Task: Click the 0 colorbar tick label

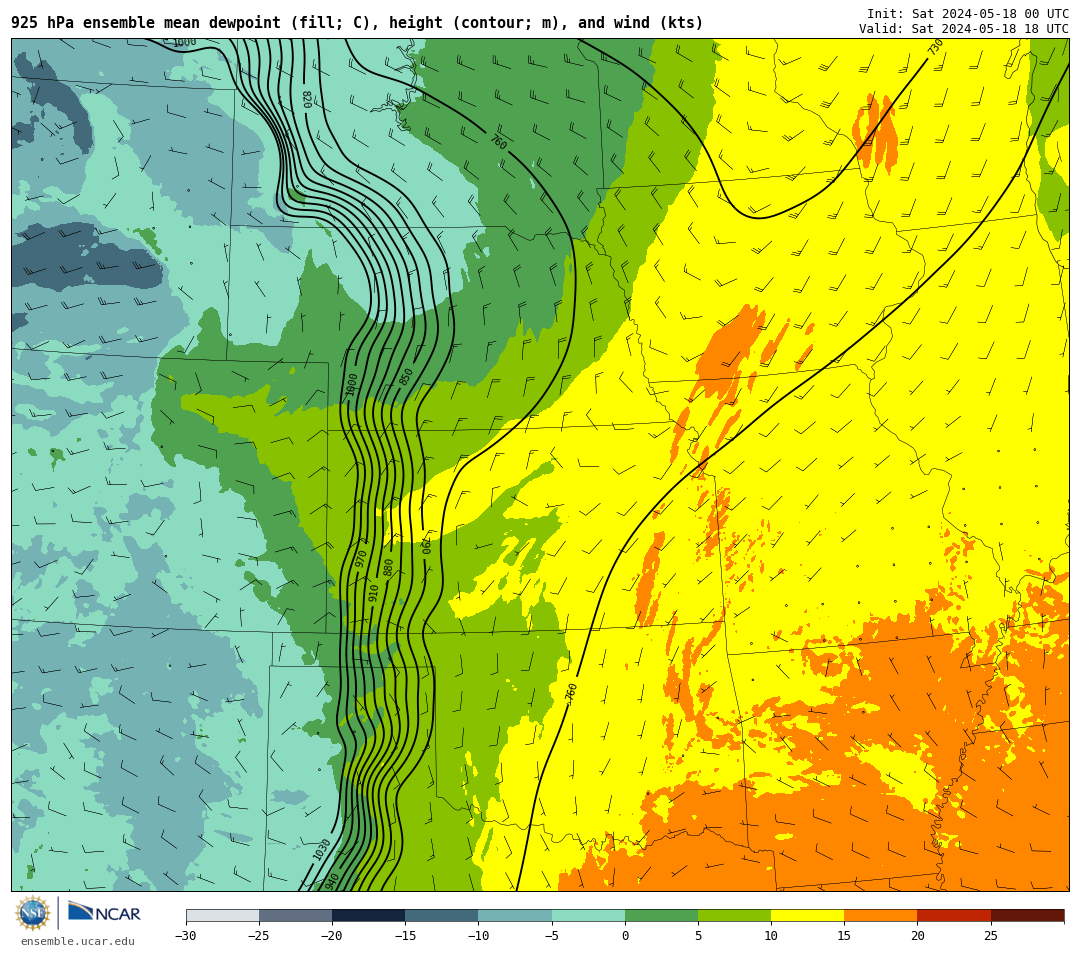Action: tap(625, 935)
